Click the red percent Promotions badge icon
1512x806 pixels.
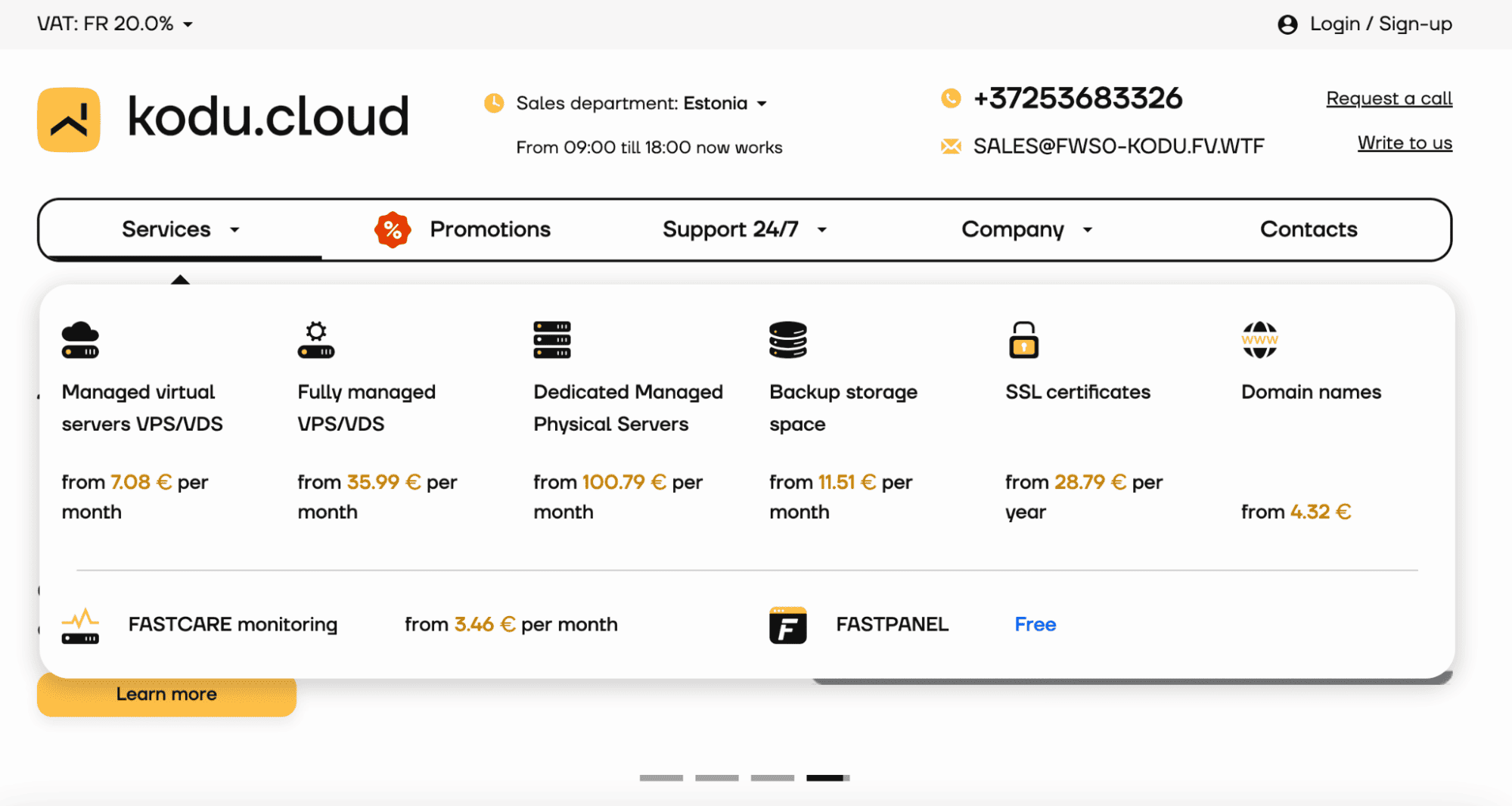pyautogui.click(x=393, y=229)
